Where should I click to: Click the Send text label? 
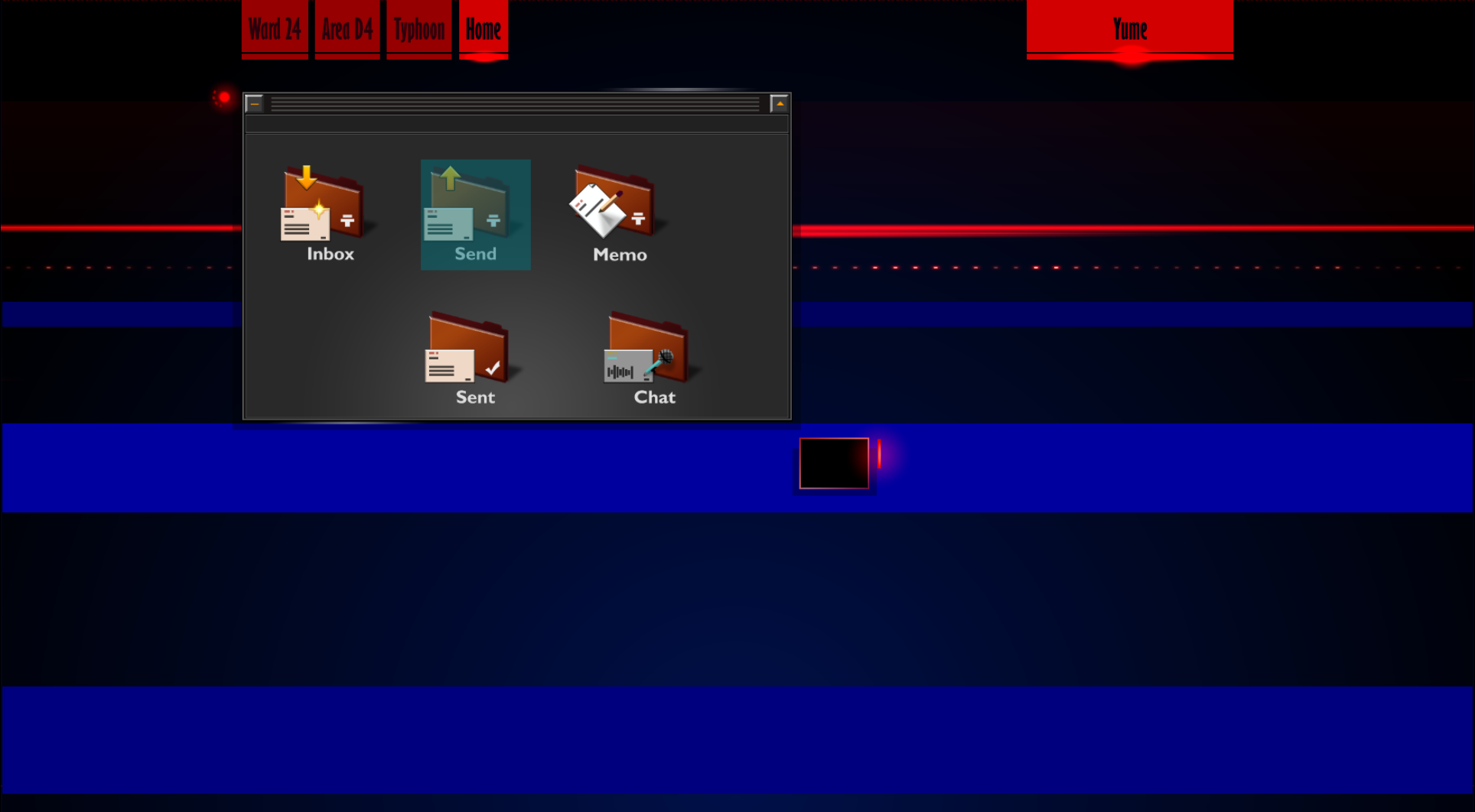475,254
